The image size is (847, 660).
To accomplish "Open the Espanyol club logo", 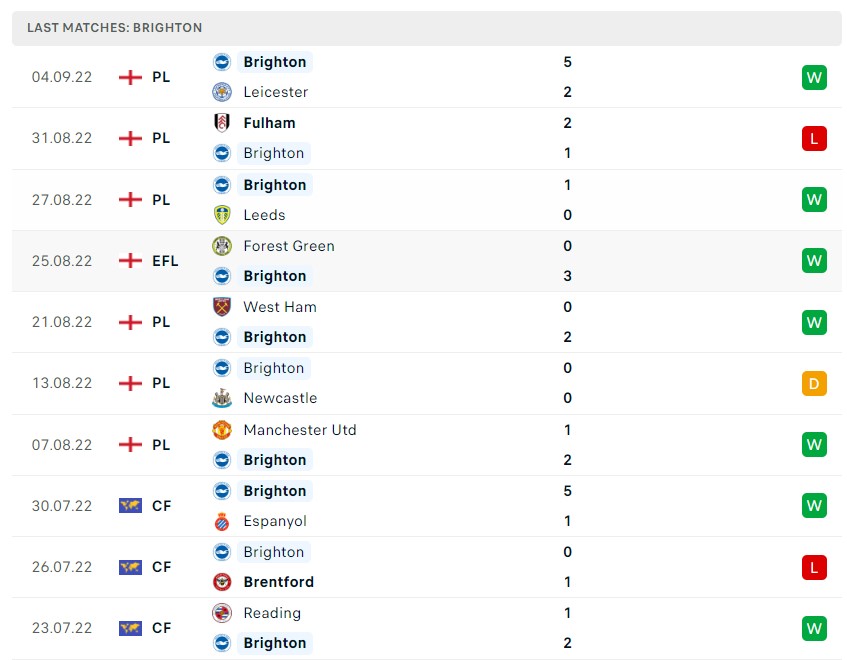I will click(224, 521).
